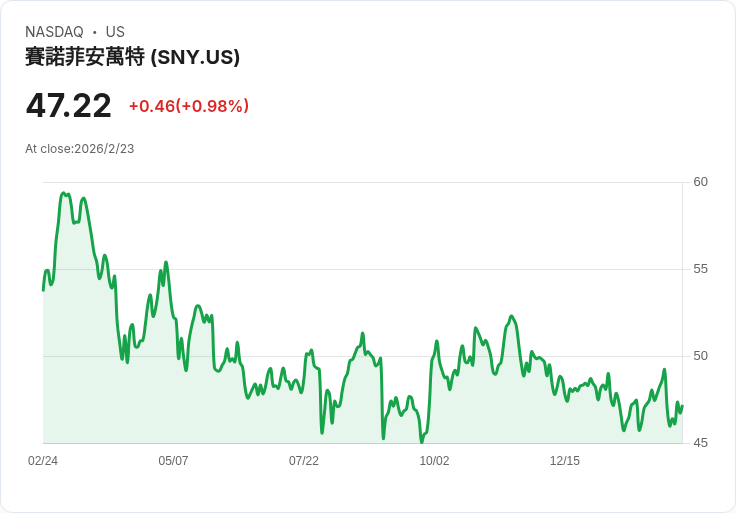
Task: Click the rightmost end of price line
Action: [x=682, y=406]
